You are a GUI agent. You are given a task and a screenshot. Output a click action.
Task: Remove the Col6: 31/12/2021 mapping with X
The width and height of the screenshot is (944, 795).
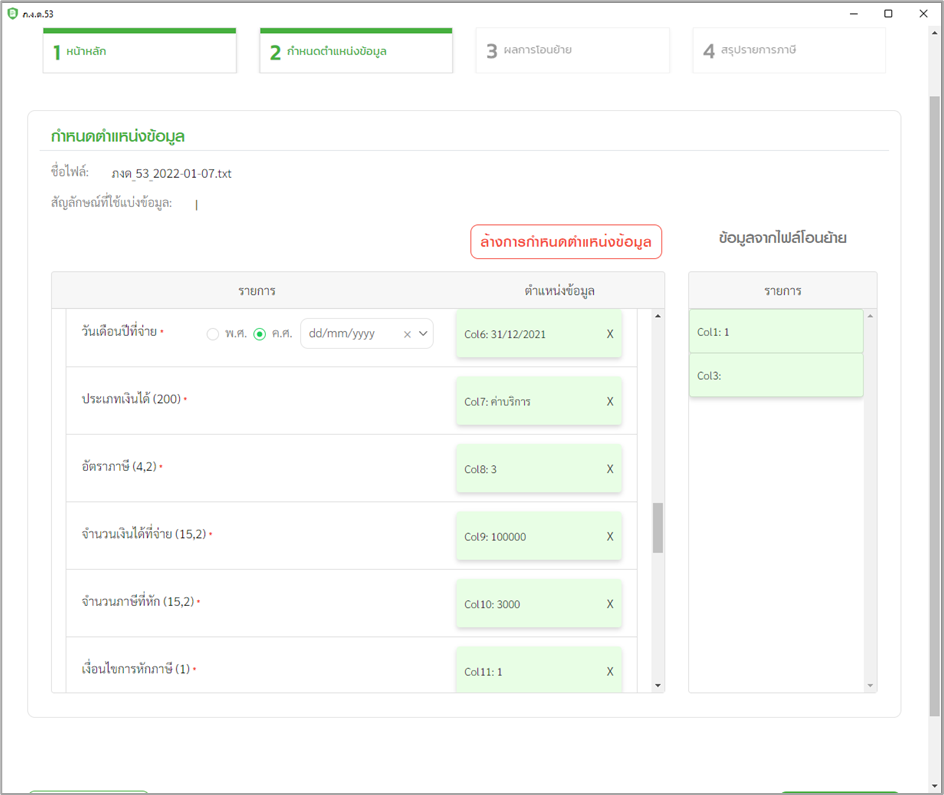610,334
